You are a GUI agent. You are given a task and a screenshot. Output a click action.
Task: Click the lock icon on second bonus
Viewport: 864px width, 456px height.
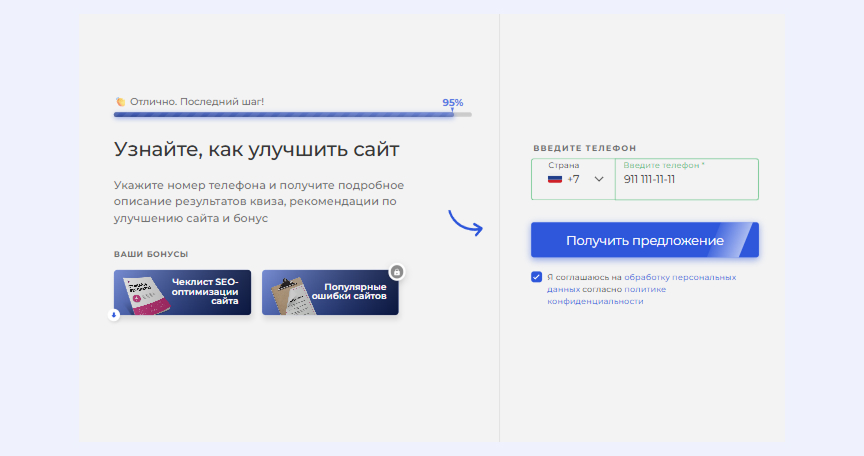397,271
